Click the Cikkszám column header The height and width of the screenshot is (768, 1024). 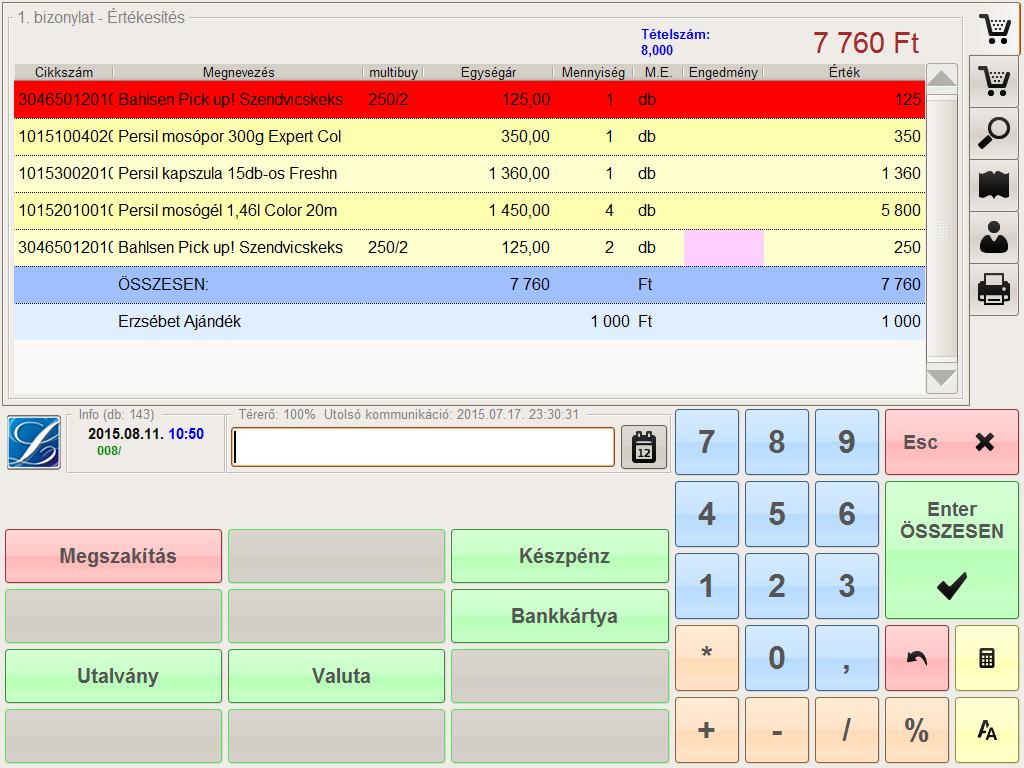[64, 72]
